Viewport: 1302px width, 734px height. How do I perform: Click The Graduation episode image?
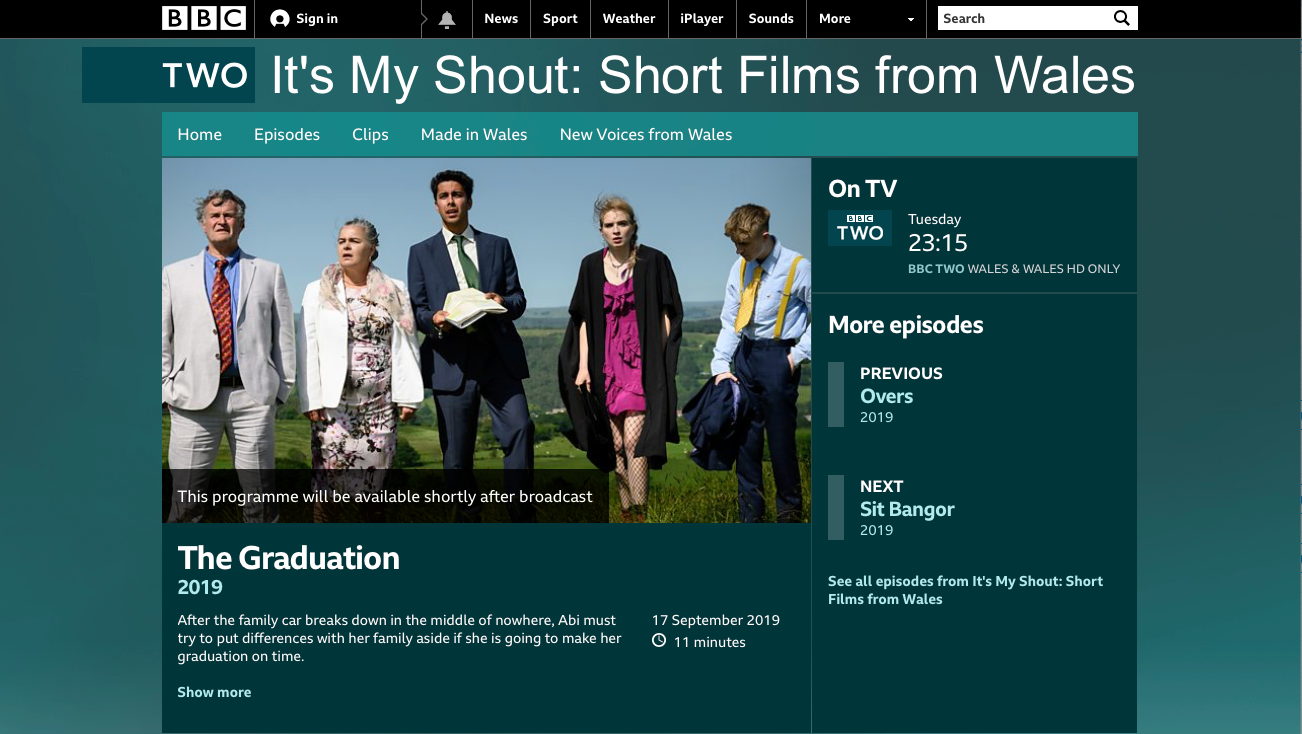[486, 340]
